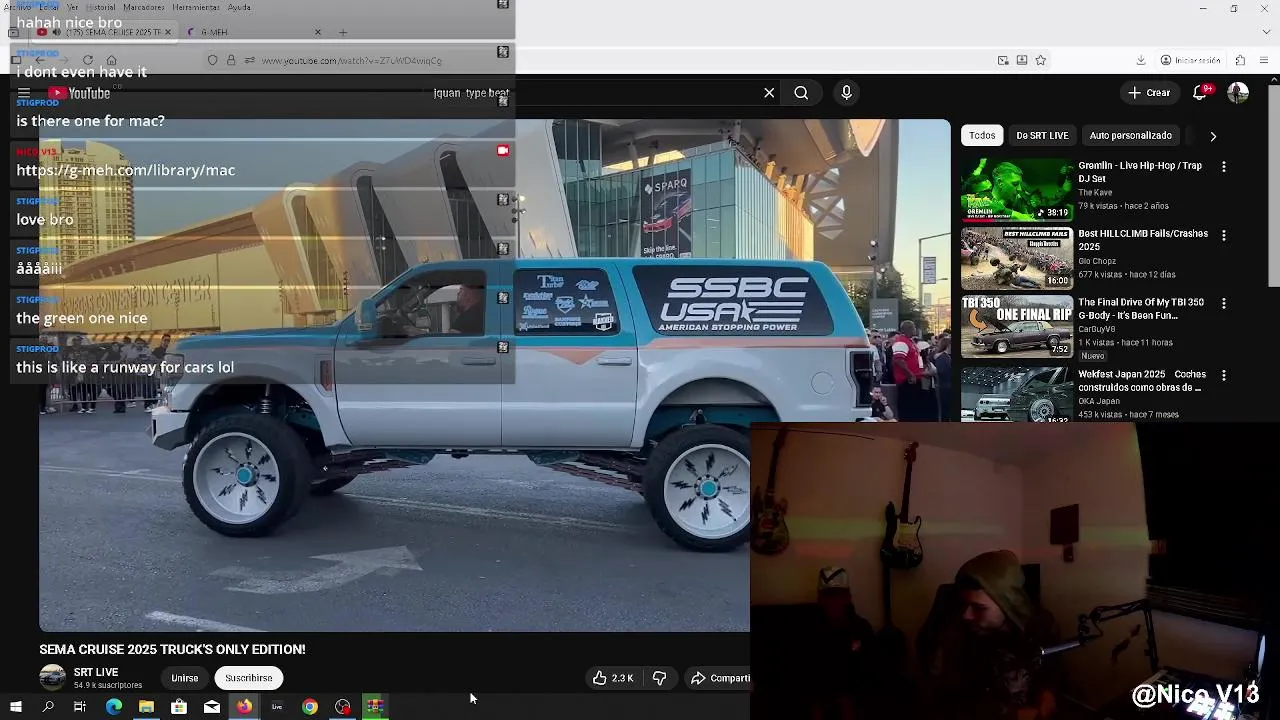This screenshot has width=1280, height=720.
Task: Open the g-meh.com/library/mac chat link
Action: point(126,170)
